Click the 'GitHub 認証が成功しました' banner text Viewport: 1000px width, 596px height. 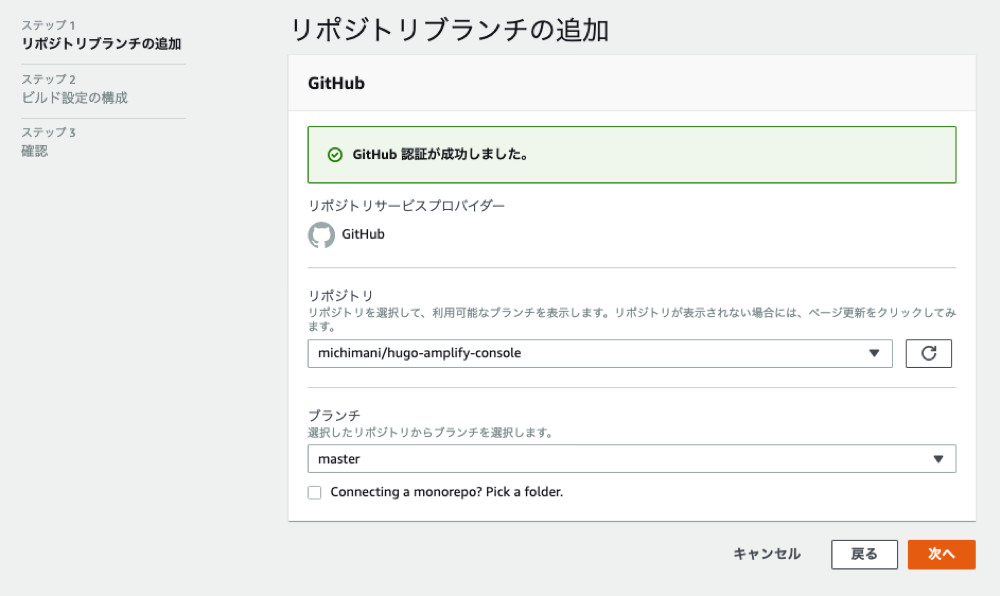[x=440, y=155]
